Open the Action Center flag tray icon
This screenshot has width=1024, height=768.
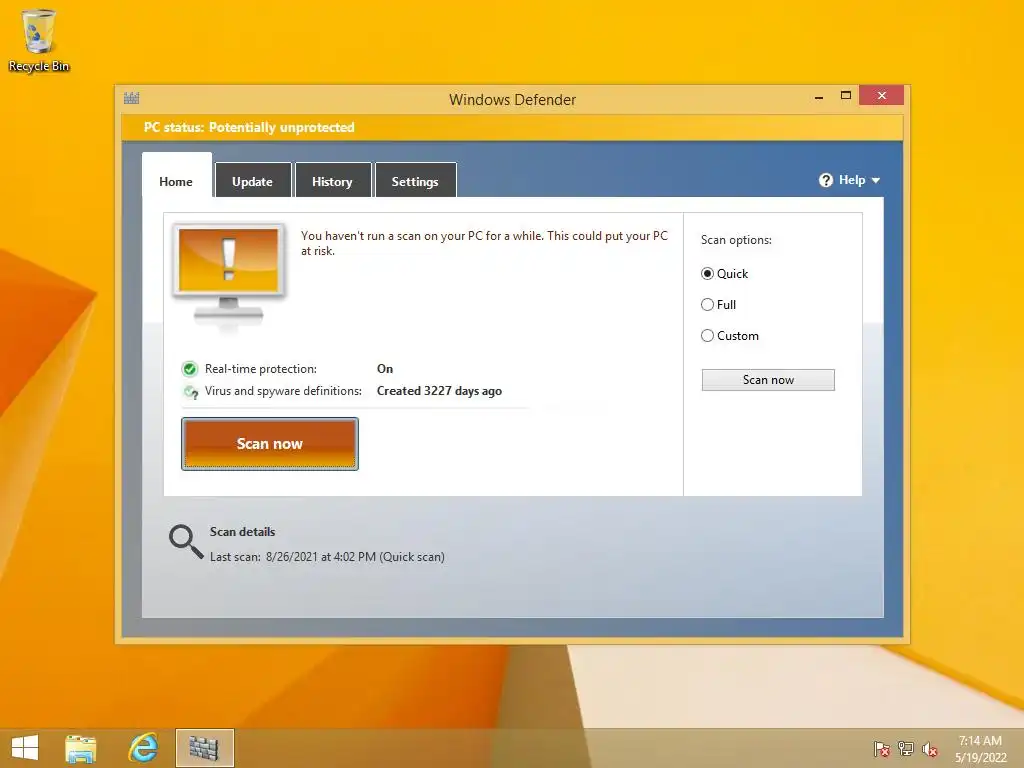[881, 749]
